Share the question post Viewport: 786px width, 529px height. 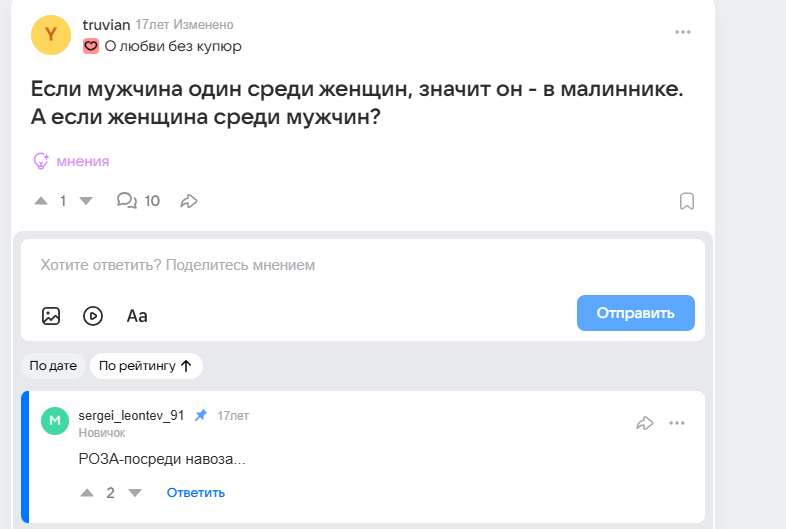click(x=189, y=201)
